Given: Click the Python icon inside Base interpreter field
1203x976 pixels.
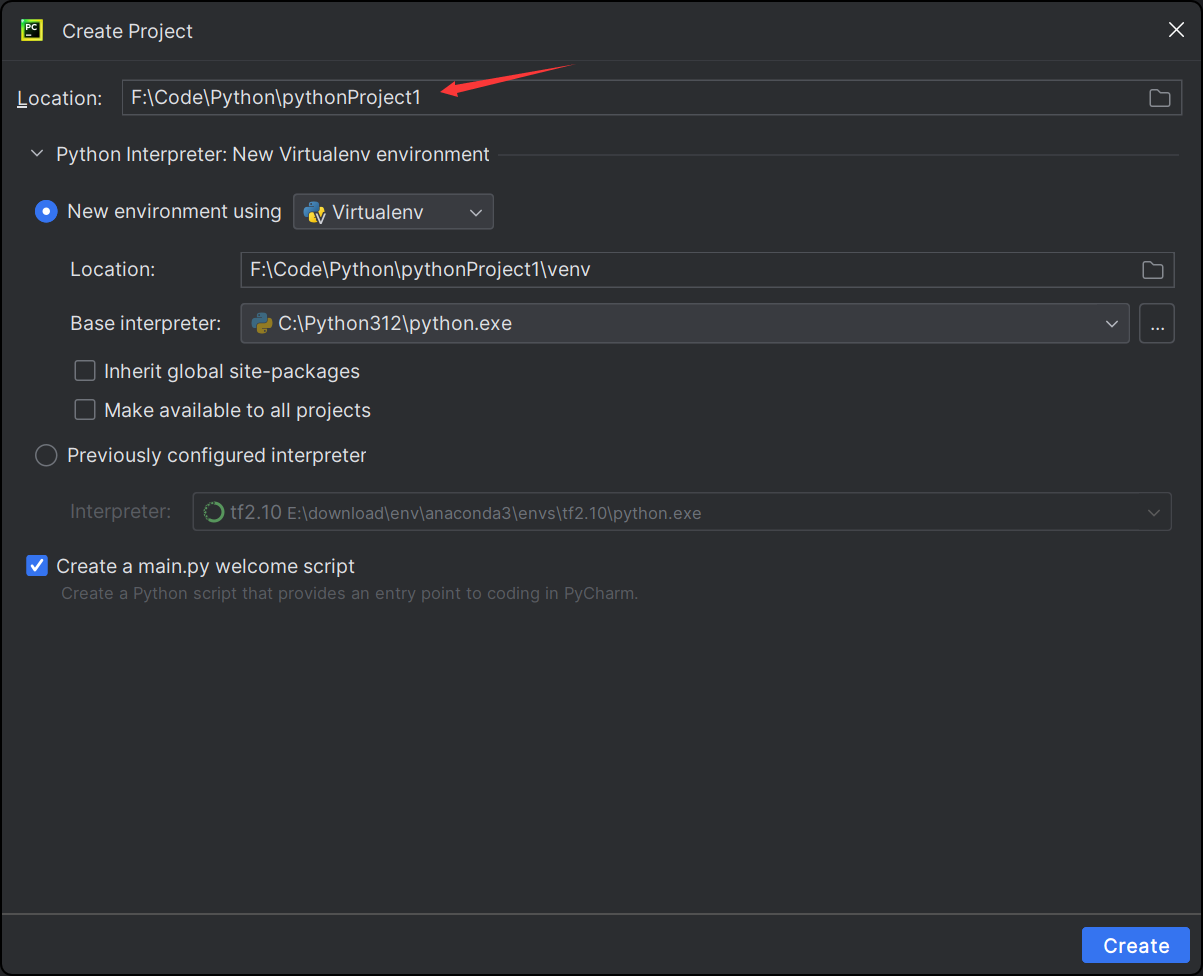Looking at the screenshot, I should (x=262, y=323).
